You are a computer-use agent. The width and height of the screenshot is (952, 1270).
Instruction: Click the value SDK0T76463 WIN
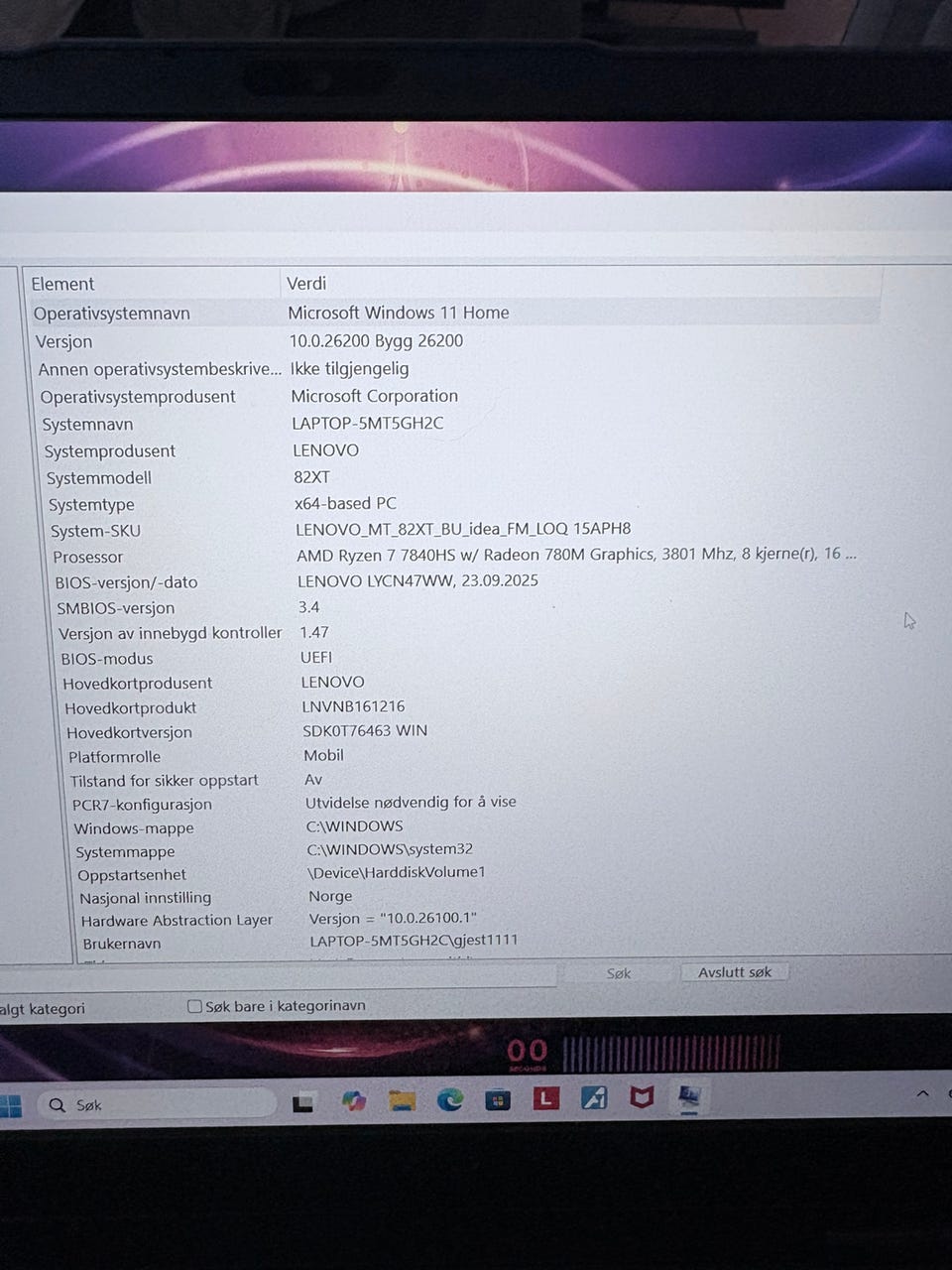coord(365,730)
